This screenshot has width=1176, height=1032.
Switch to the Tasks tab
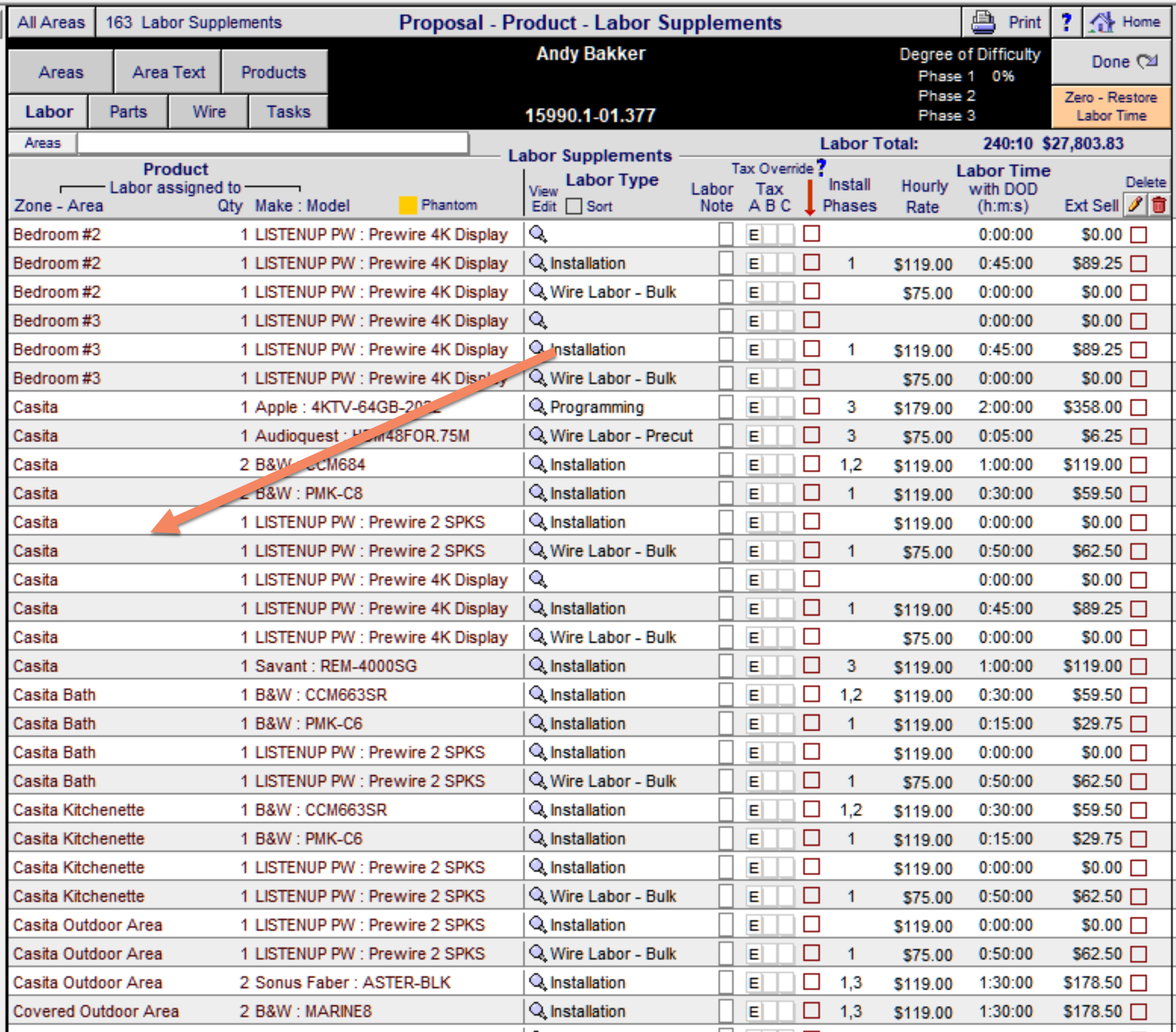tap(288, 111)
